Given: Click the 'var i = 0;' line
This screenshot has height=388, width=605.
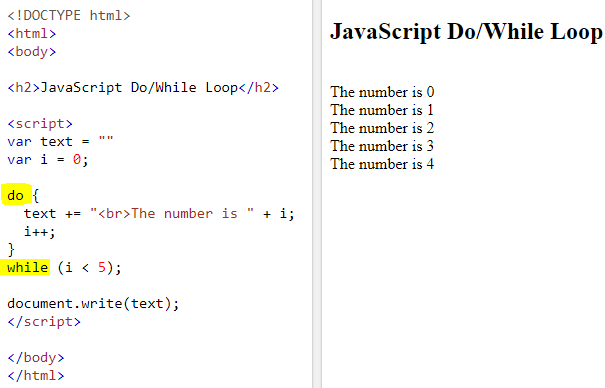Looking at the screenshot, I should (x=48, y=159).
